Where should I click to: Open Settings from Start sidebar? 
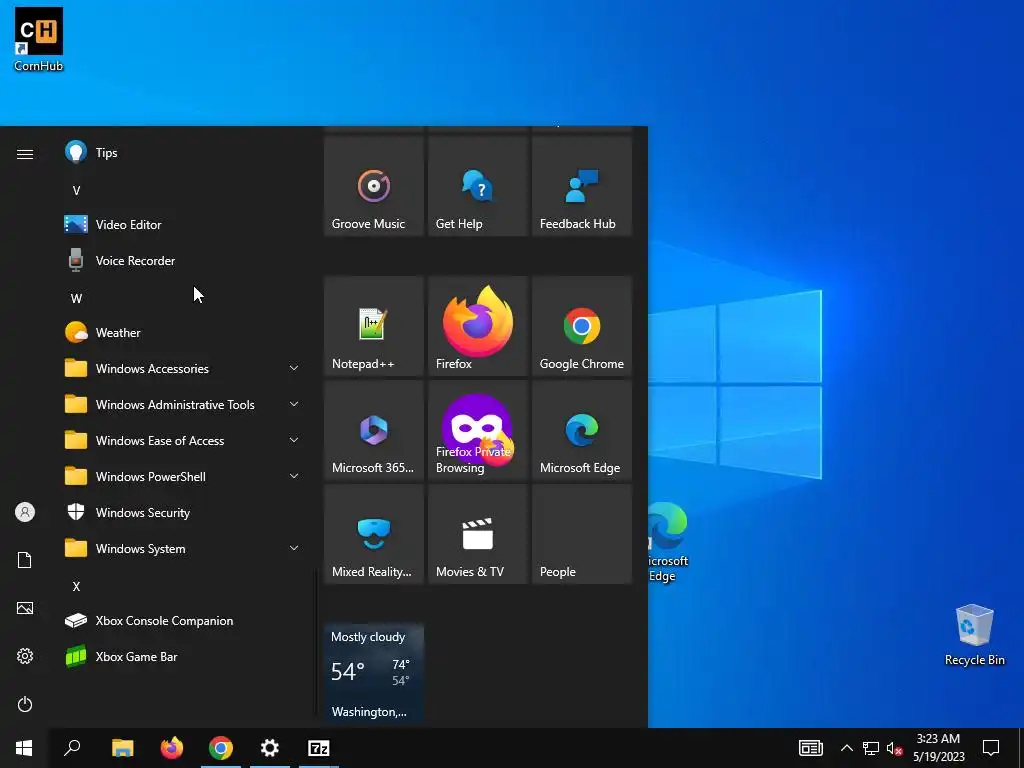25,656
